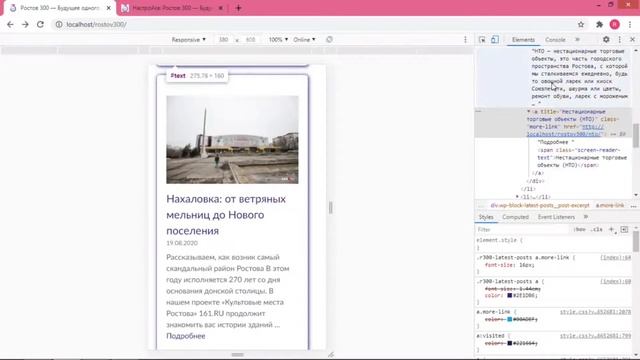Follow the Подробнее link
The image size is (640, 360).
click(x=186, y=336)
